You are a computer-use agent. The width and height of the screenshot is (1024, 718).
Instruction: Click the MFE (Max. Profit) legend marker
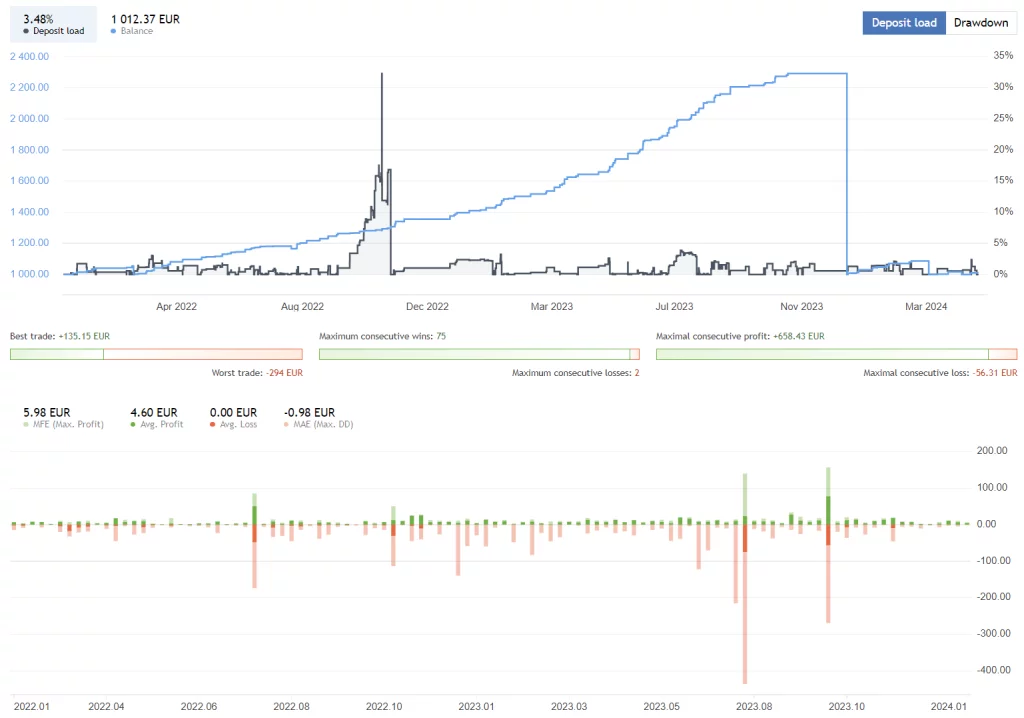(x=25, y=424)
